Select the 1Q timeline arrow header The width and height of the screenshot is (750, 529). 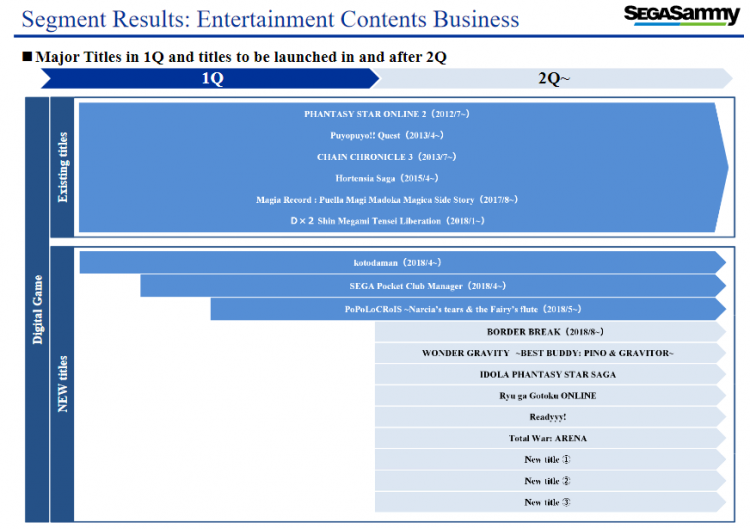coord(212,79)
